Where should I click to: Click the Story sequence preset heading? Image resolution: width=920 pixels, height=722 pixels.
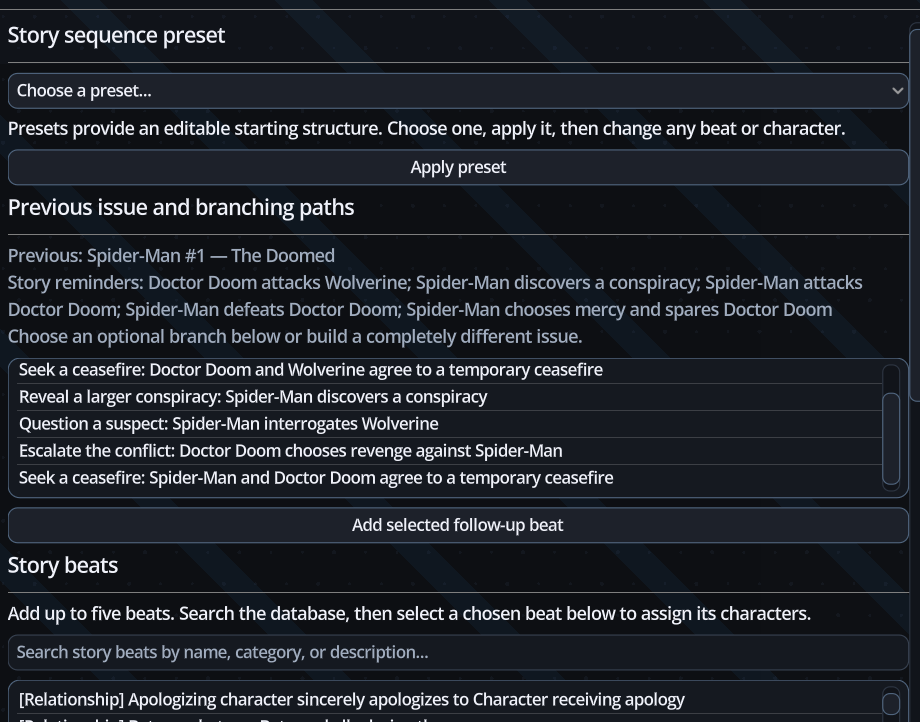click(x=116, y=35)
